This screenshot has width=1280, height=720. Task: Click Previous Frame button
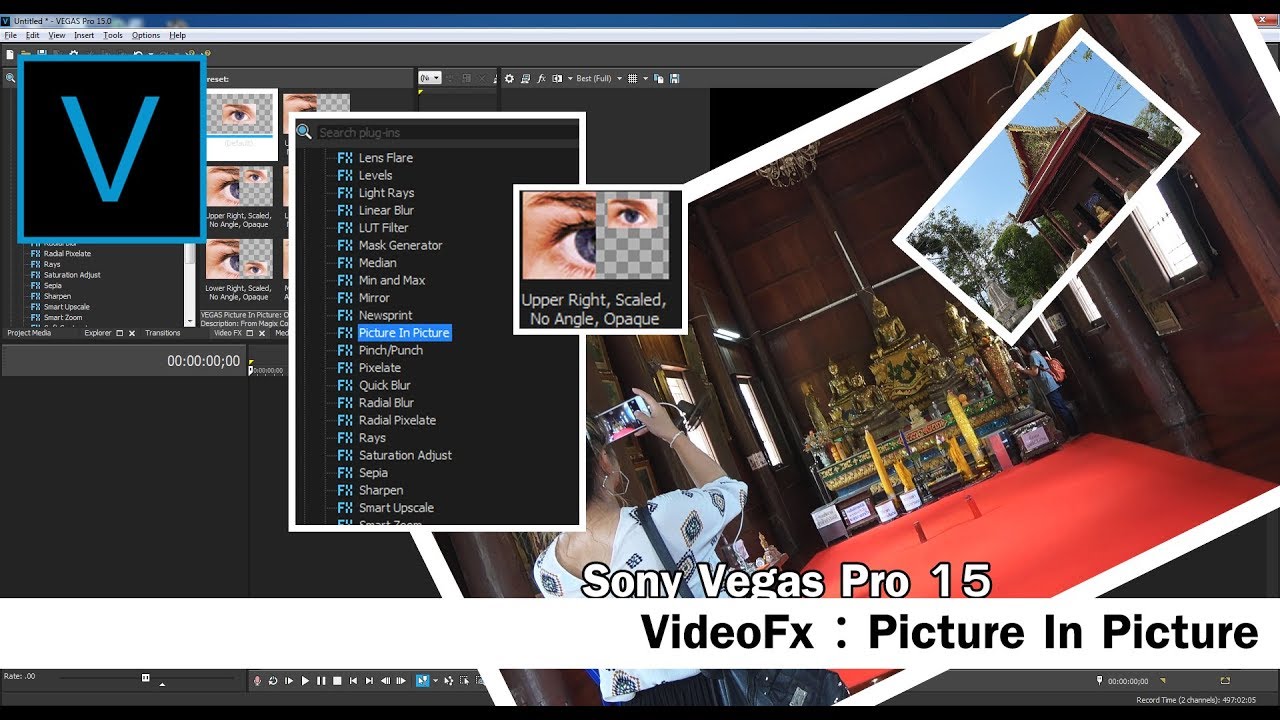pos(385,680)
